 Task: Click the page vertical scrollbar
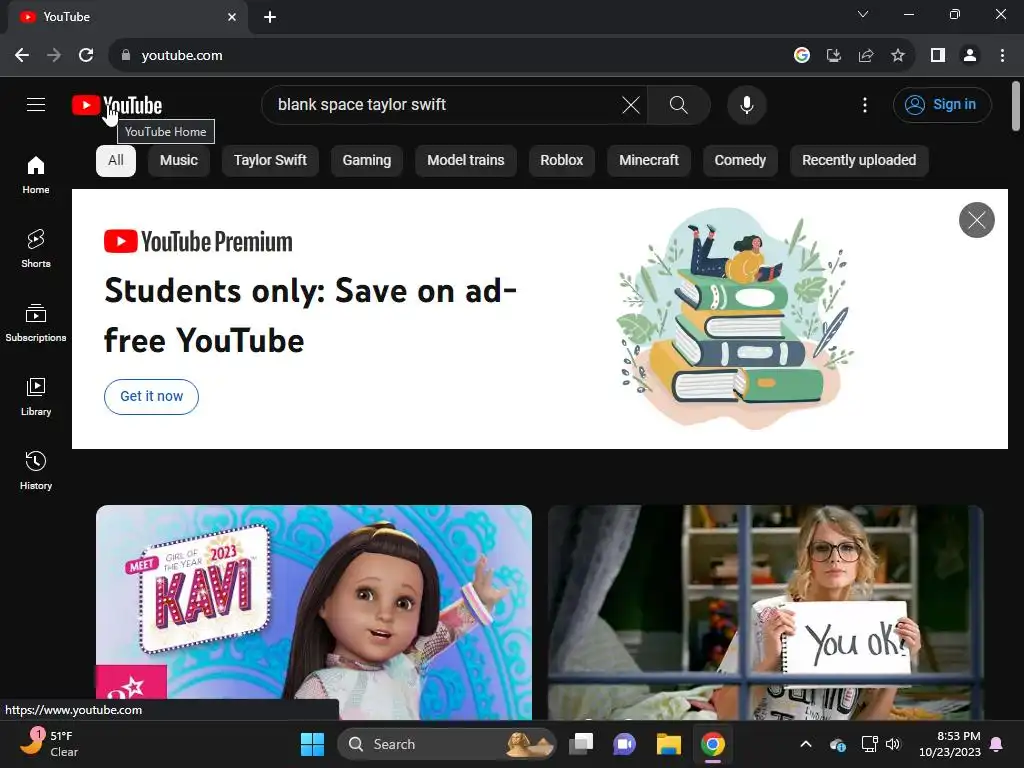[1016, 106]
